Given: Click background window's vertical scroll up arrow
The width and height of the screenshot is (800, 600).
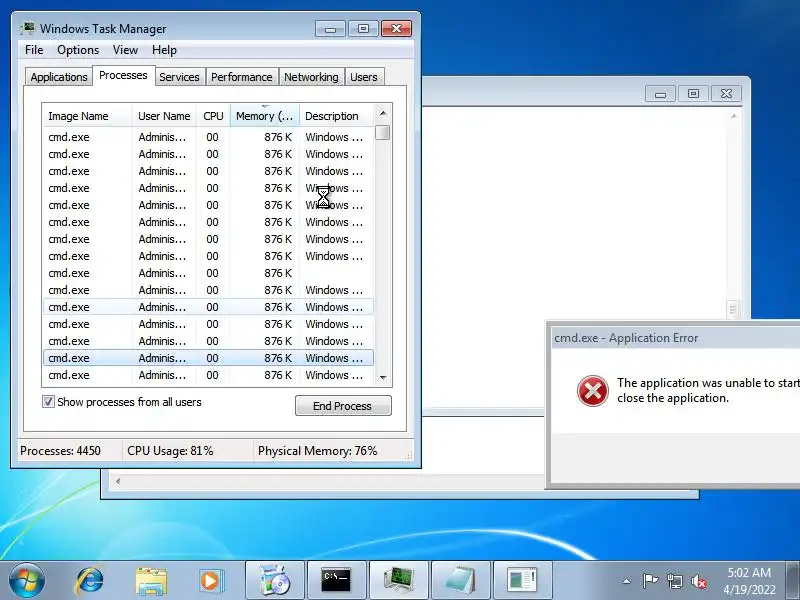Looking at the screenshot, I should pos(734,116).
